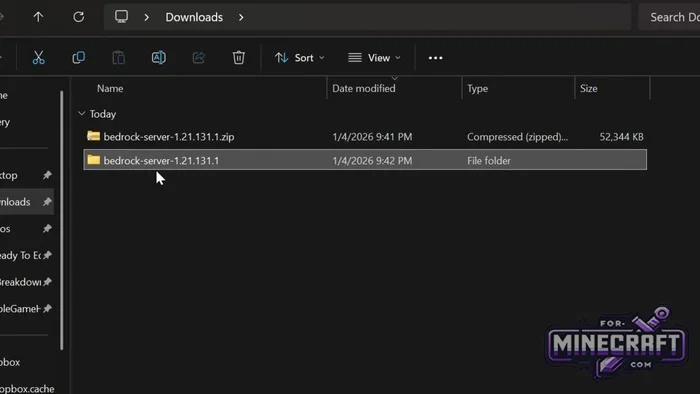Click folder icon of bedrock-server-1.21.131.1 folder
700x394 pixels.
coord(93,160)
